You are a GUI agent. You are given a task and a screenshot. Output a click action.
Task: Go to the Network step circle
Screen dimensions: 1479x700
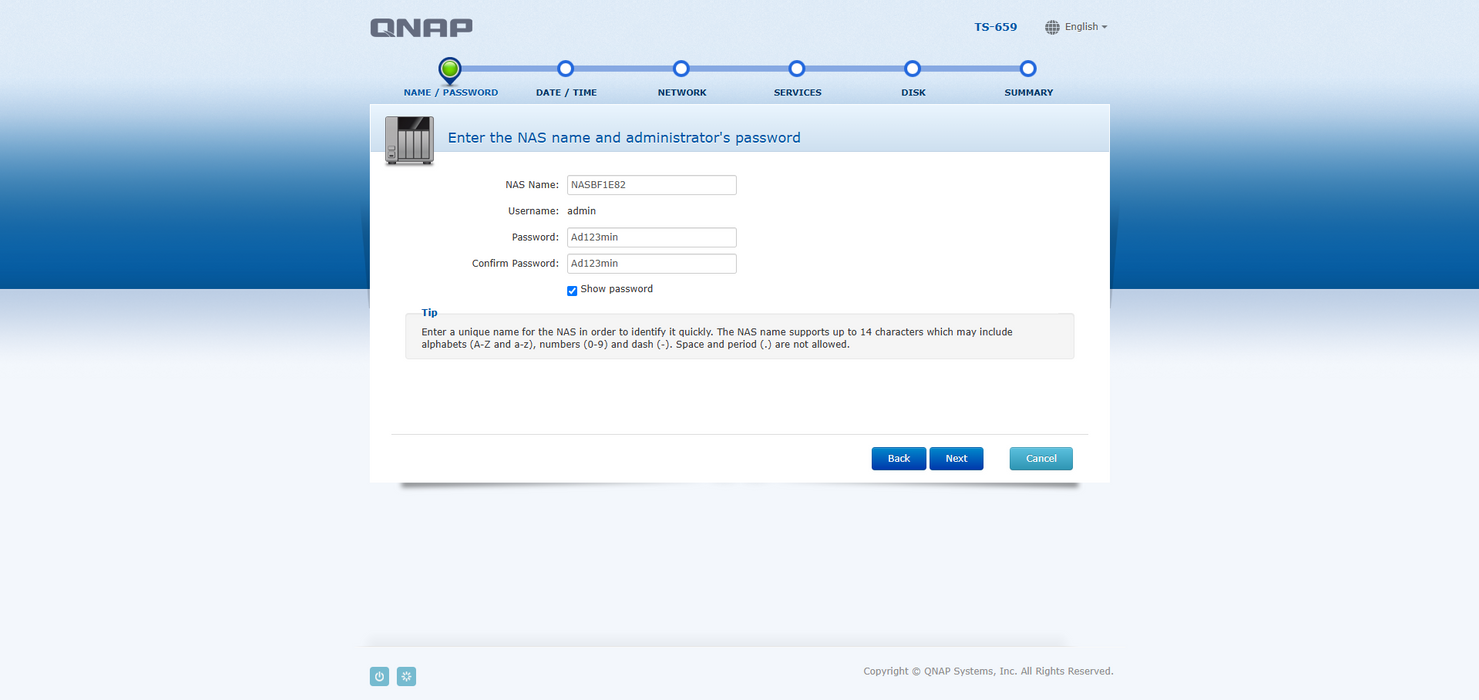[681, 68]
